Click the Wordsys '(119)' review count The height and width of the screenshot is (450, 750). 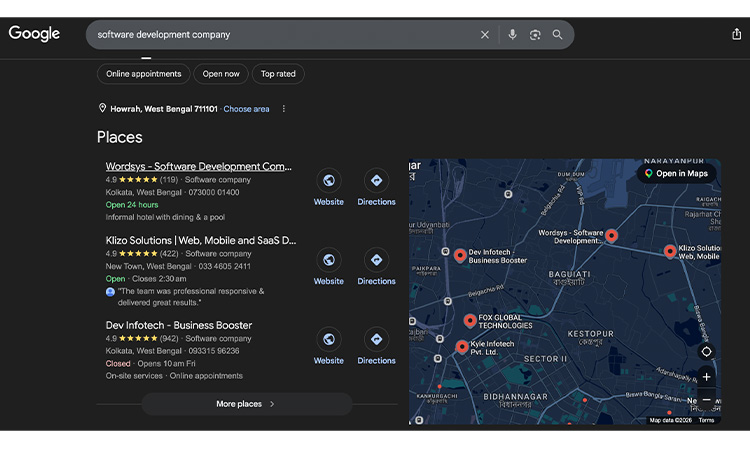tap(168, 180)
